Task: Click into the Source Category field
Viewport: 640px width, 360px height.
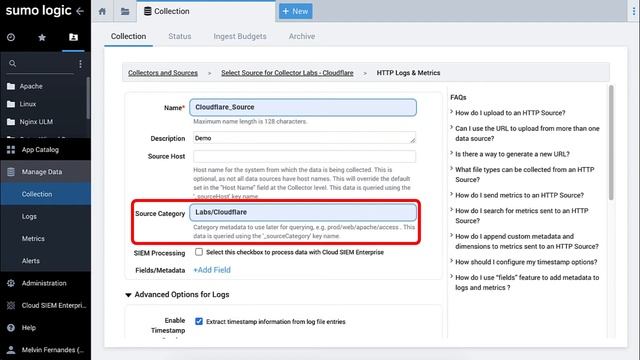Action: pos(303,212)
